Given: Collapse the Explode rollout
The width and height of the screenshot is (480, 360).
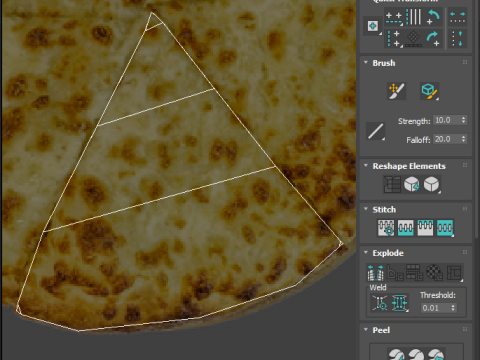Looking at the screenshot, I should (x=366, y=252).
